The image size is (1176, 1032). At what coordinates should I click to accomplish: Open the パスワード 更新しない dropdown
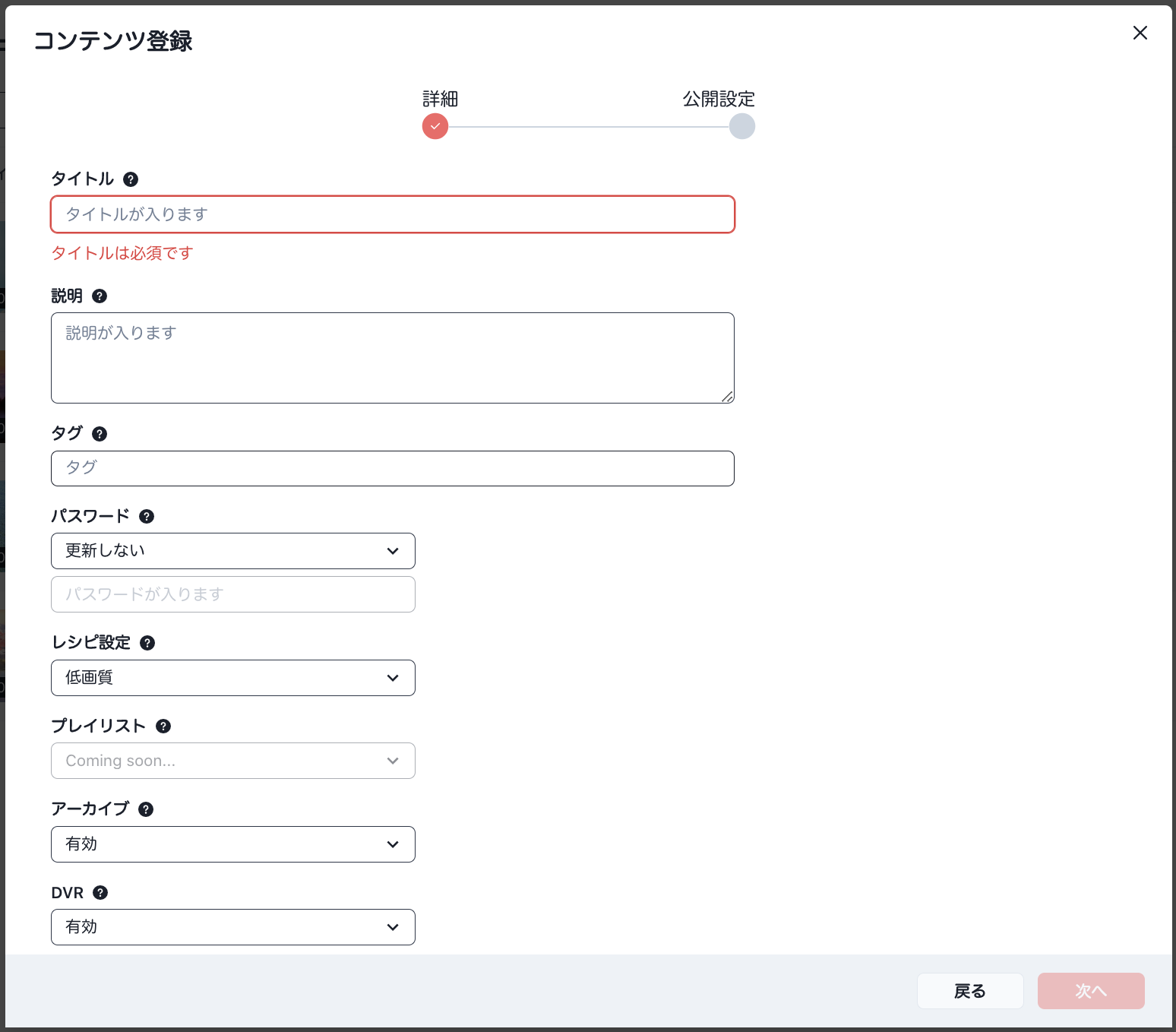pyautogui.click(x=232, y=551)
